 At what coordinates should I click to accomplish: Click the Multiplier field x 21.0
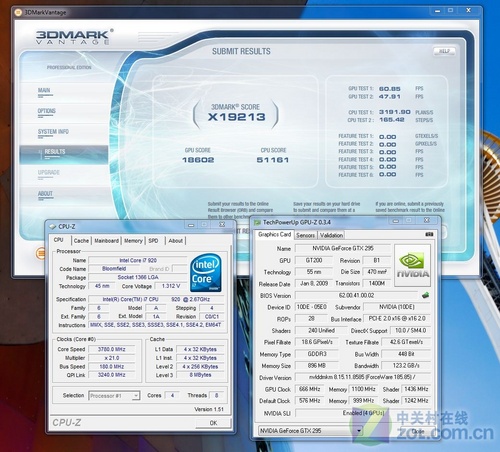click(x=112, y=358)
